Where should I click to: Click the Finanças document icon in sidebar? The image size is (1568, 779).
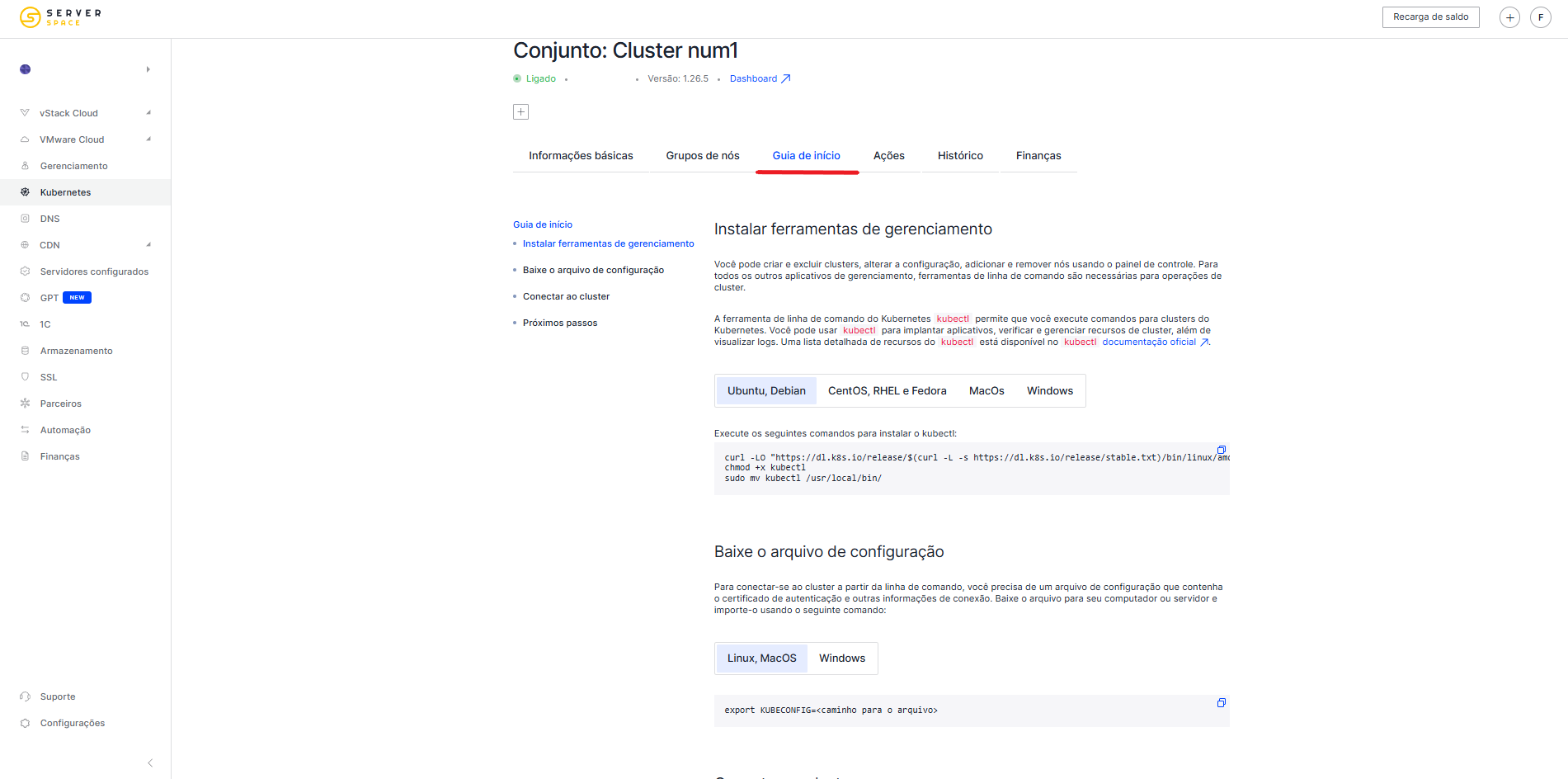(25, 456)
